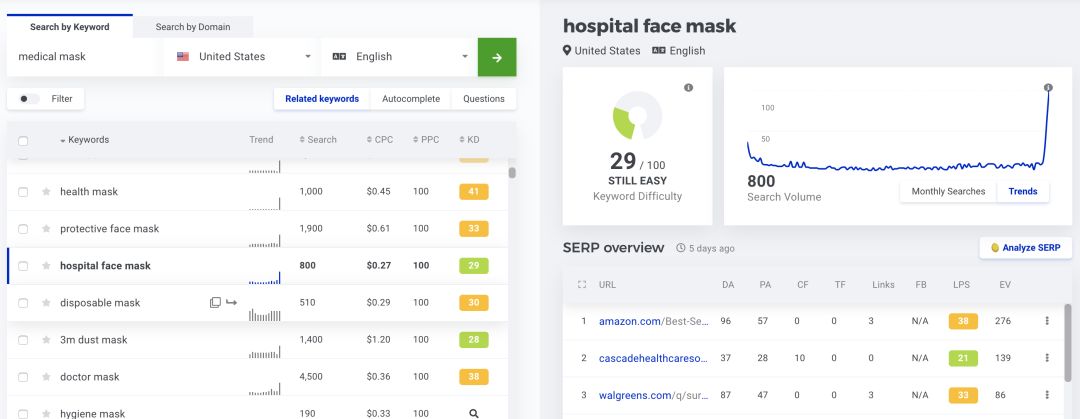Click the arrow icon beside disposable mask
1080x419 pixels.
231,303
